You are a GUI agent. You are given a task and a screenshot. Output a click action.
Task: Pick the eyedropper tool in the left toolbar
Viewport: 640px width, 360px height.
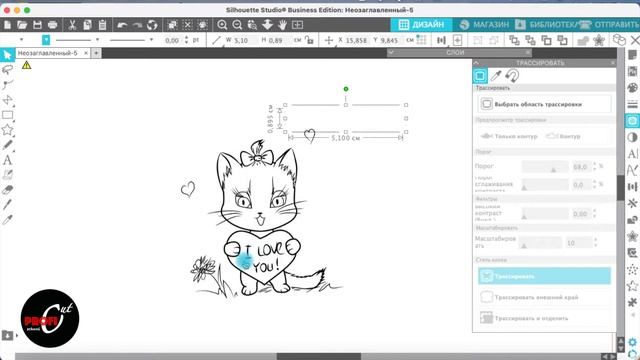click(x=7, y=220)
